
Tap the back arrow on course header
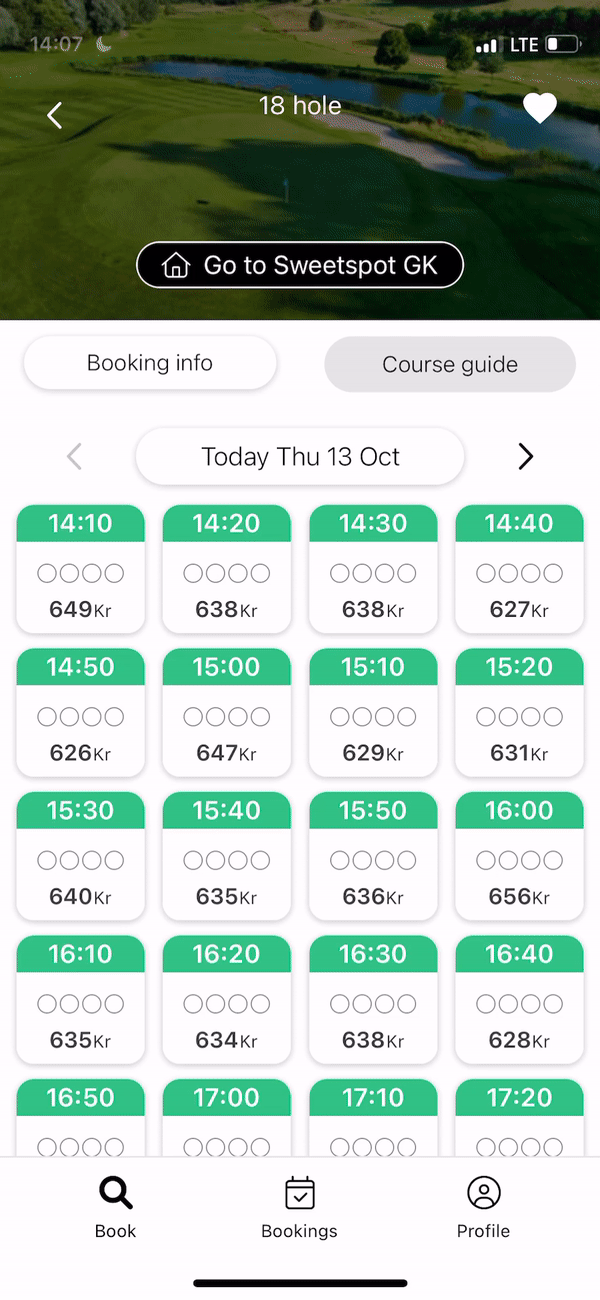(55, 115)
